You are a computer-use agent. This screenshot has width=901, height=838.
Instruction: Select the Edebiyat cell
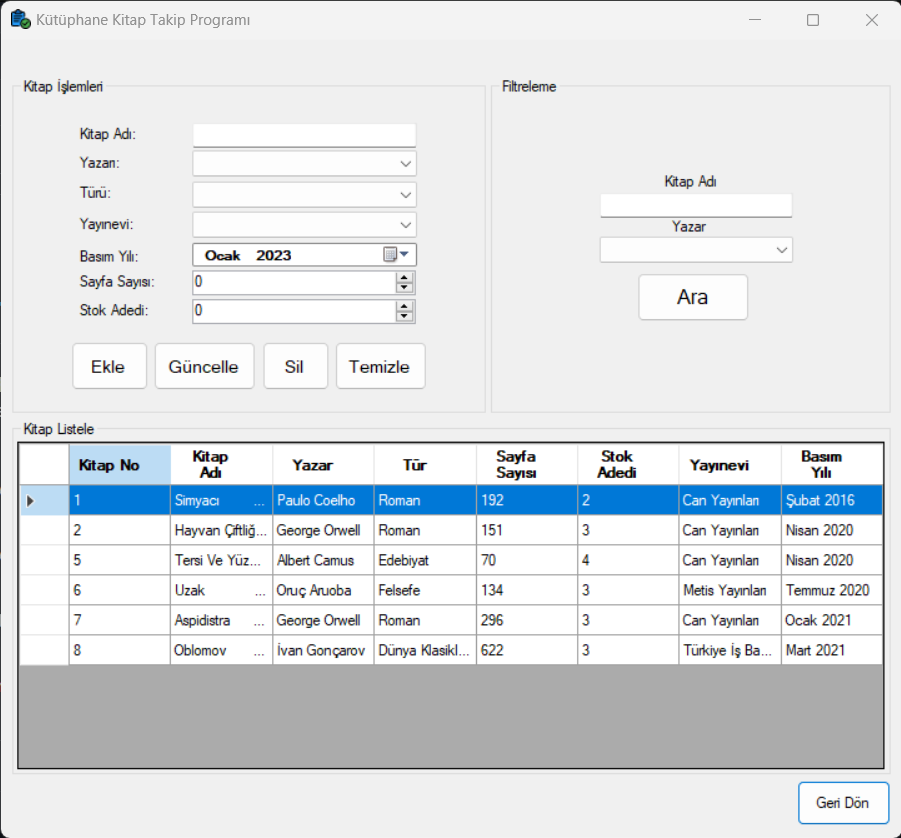click(x=425, y=560)
